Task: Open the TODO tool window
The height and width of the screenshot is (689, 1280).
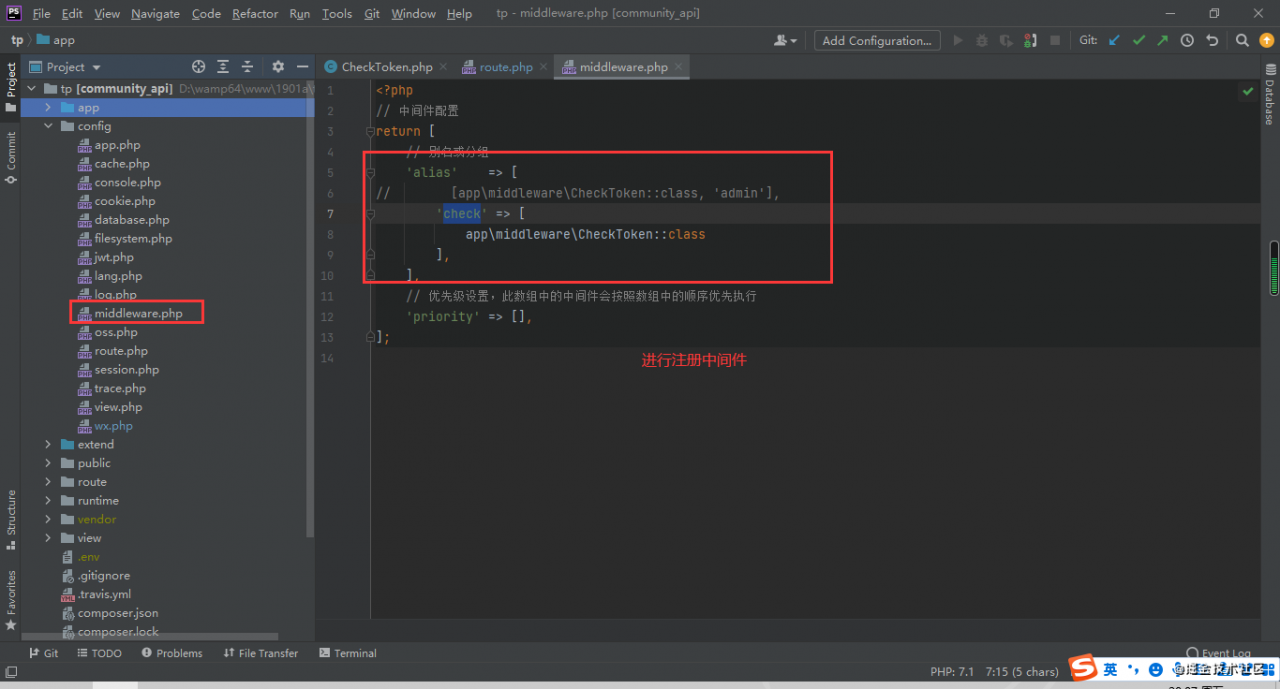Action: 98,653
